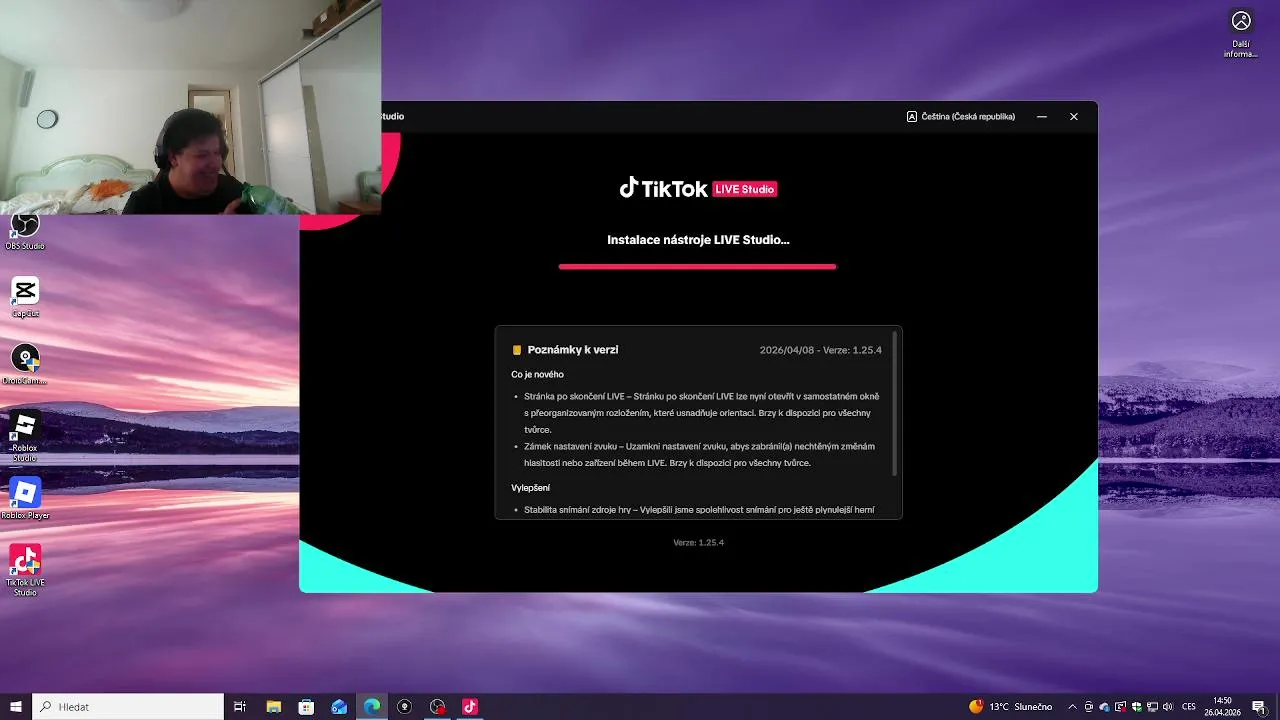Click the Meet Now tray icon
Screen dimensions: 1280x720
click(1088, 706)
